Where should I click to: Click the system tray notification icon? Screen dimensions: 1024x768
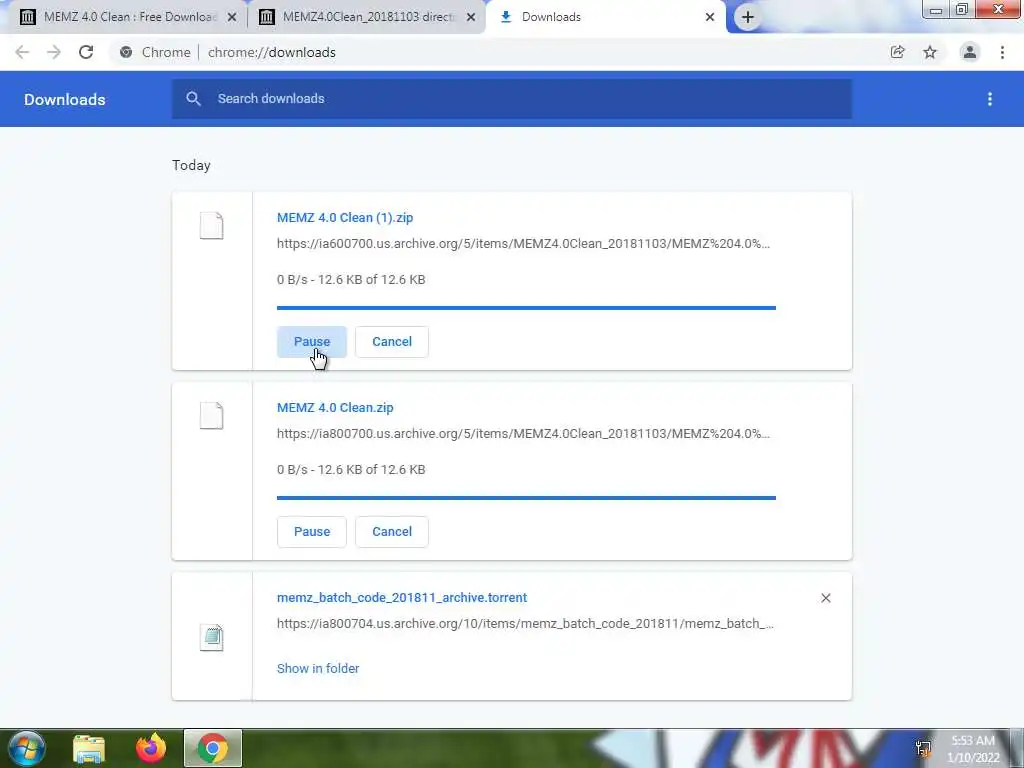coord(923,748)
